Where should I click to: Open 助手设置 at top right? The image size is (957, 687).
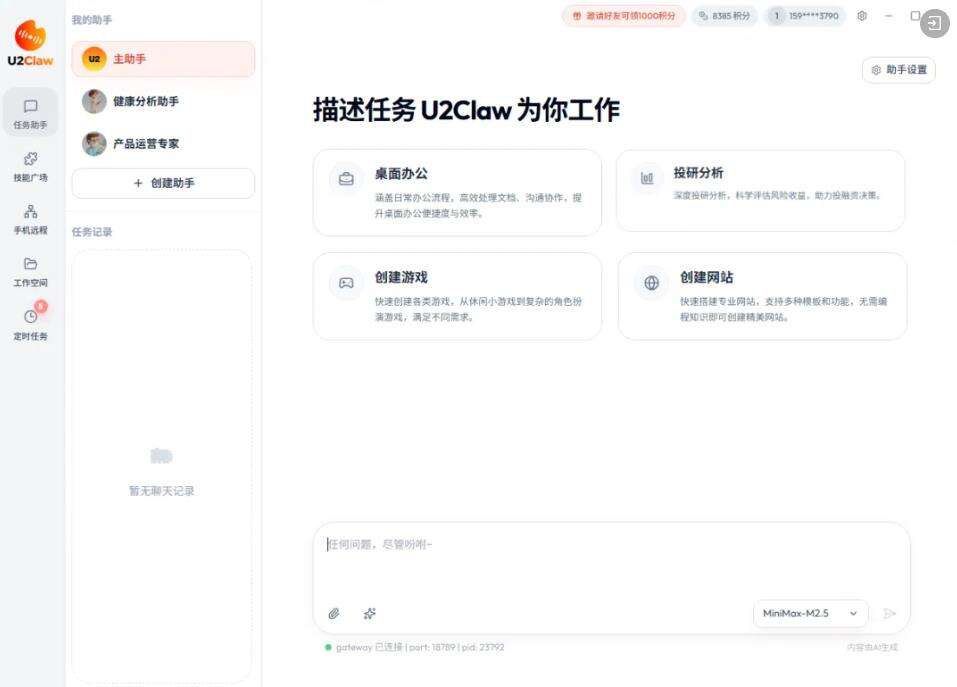point(899,70)
